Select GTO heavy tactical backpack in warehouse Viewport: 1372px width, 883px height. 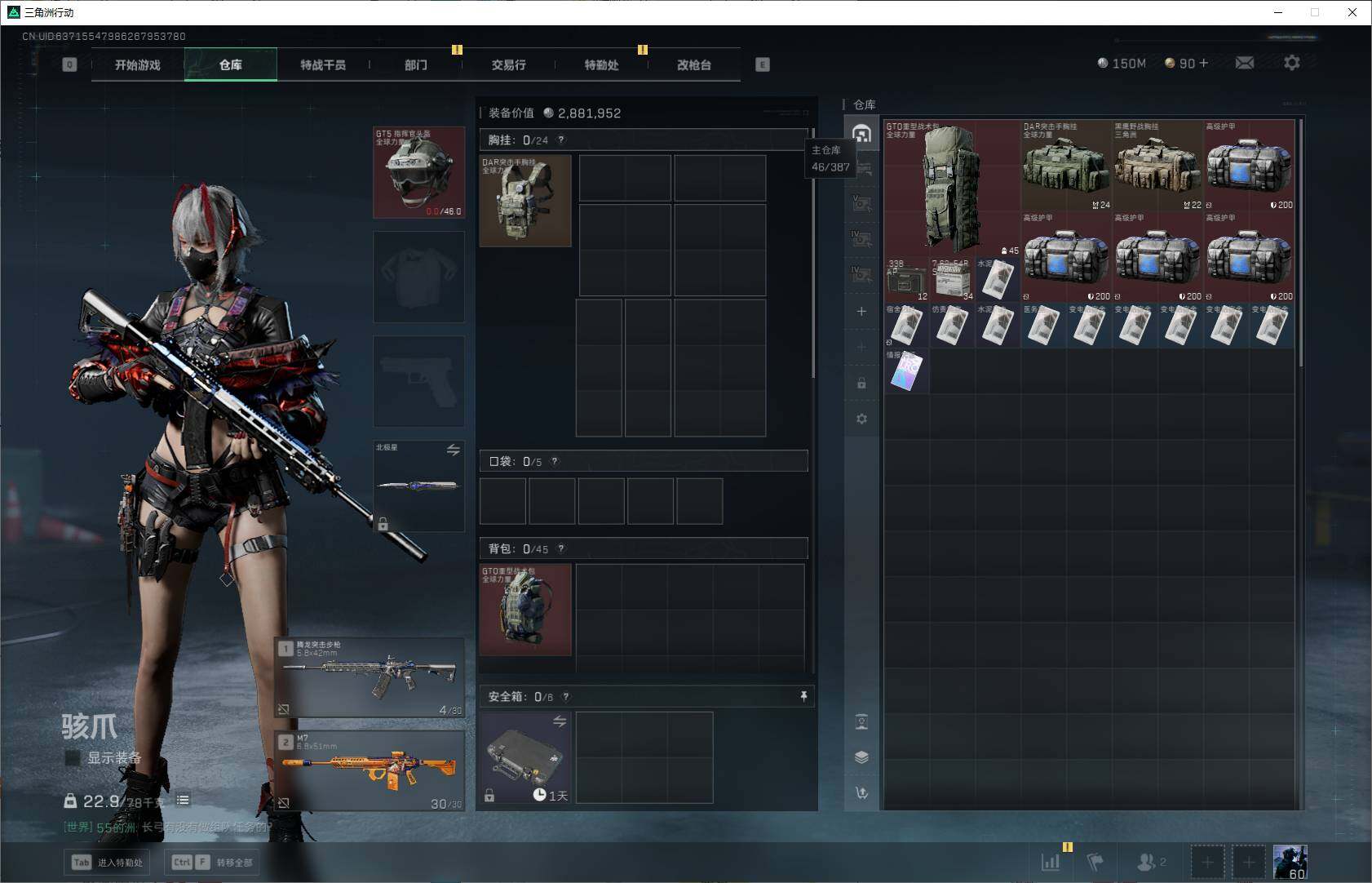[952, 189]
